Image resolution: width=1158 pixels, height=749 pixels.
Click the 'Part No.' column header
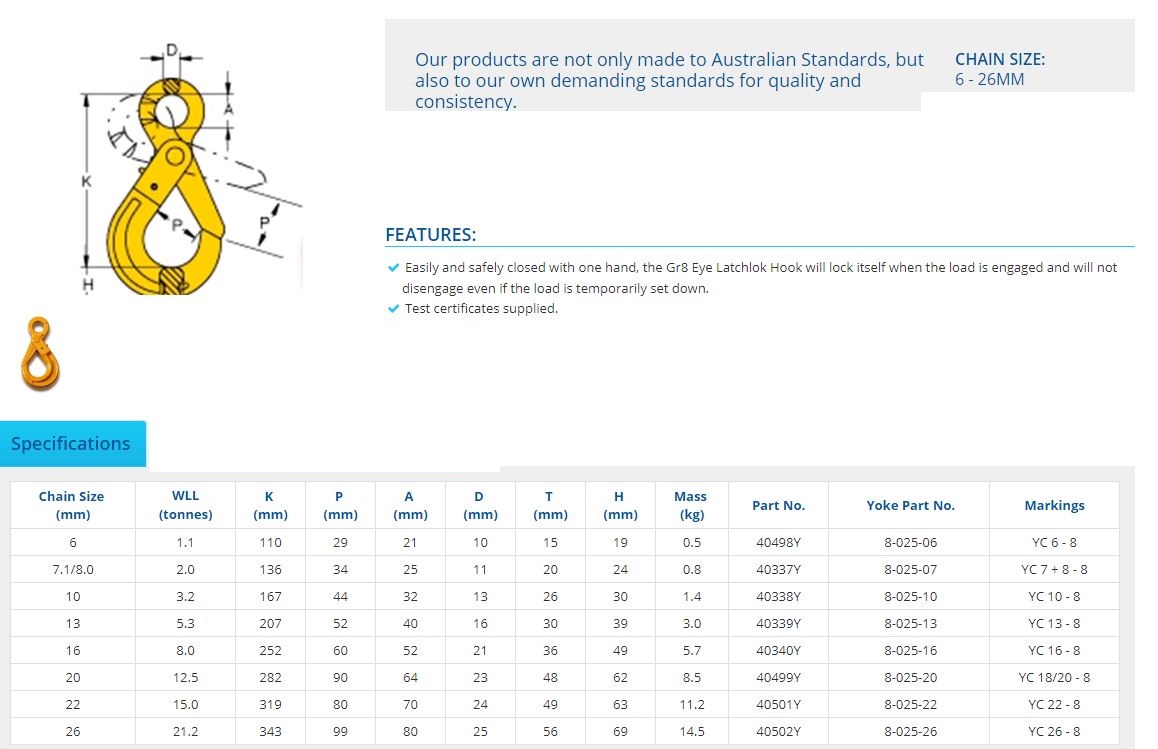(x=778, y=505)
